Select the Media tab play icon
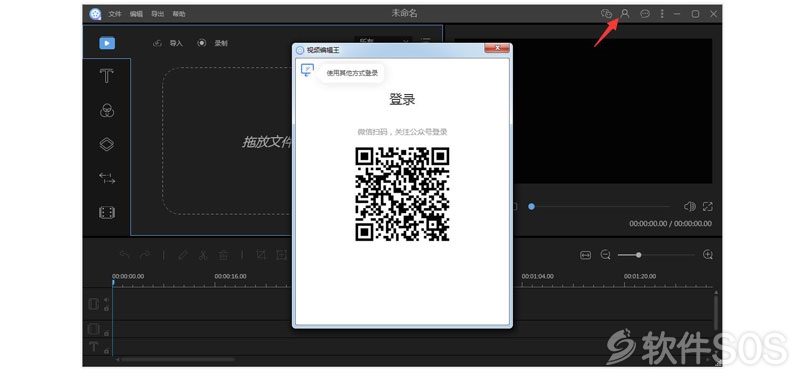Image resolution: width=800 pixels, height=374 pixels. pos(107,43)
